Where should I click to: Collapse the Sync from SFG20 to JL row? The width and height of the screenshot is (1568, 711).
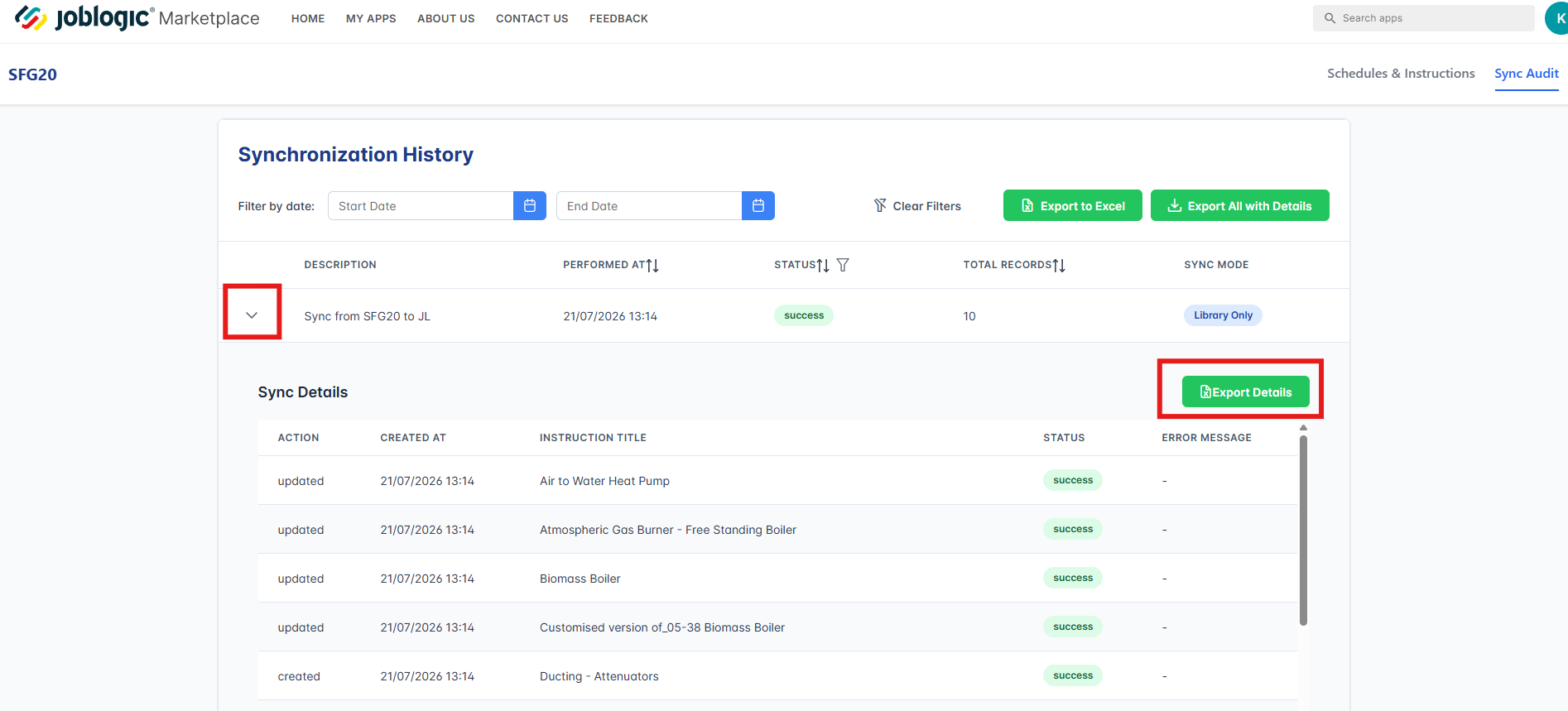point(252,315)
